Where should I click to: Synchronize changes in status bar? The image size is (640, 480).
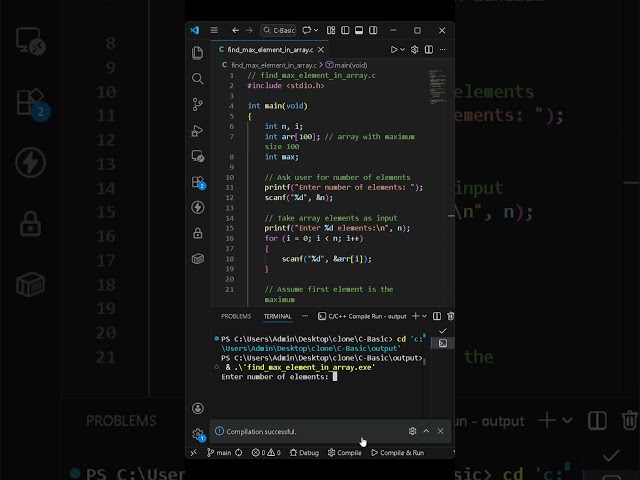(239, 452)
